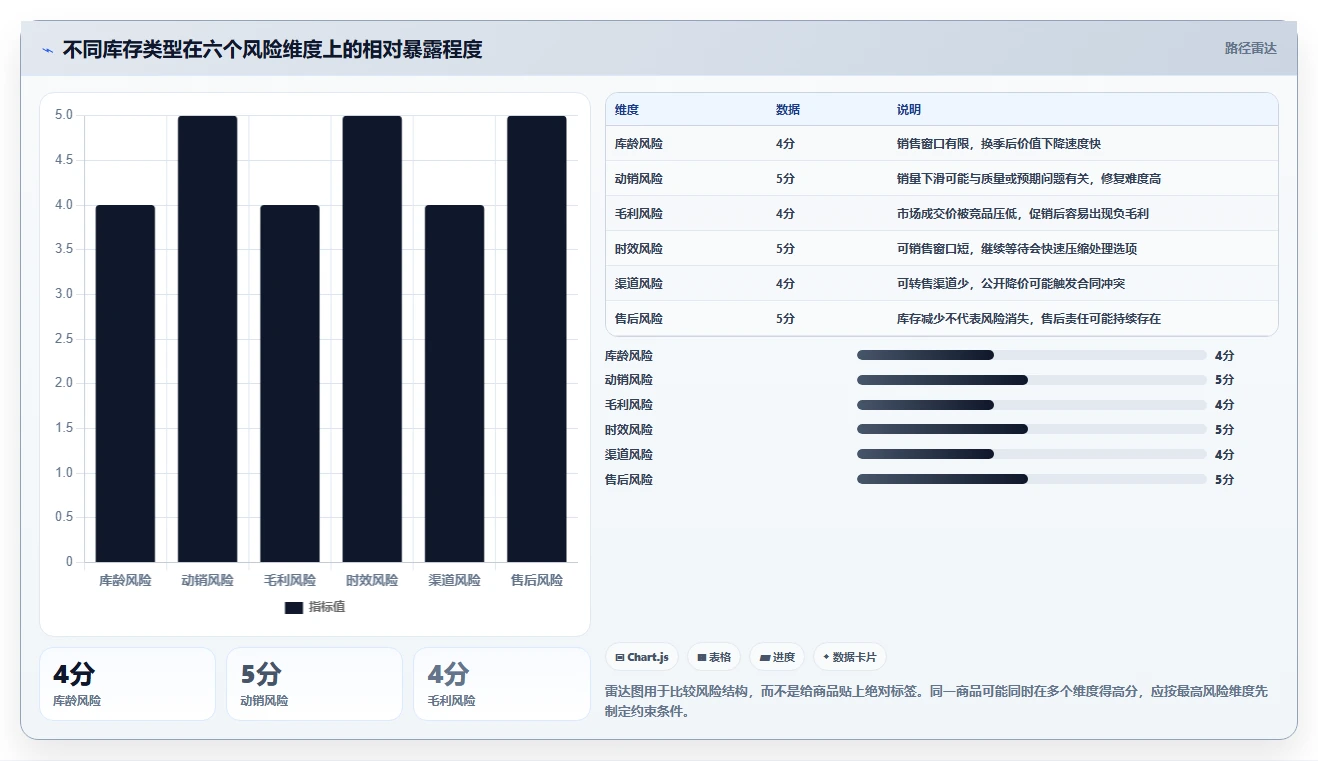This screenshot has height=761, width=1318.
Task: Click the 动销风险 progress bar
Action: 1032,380
